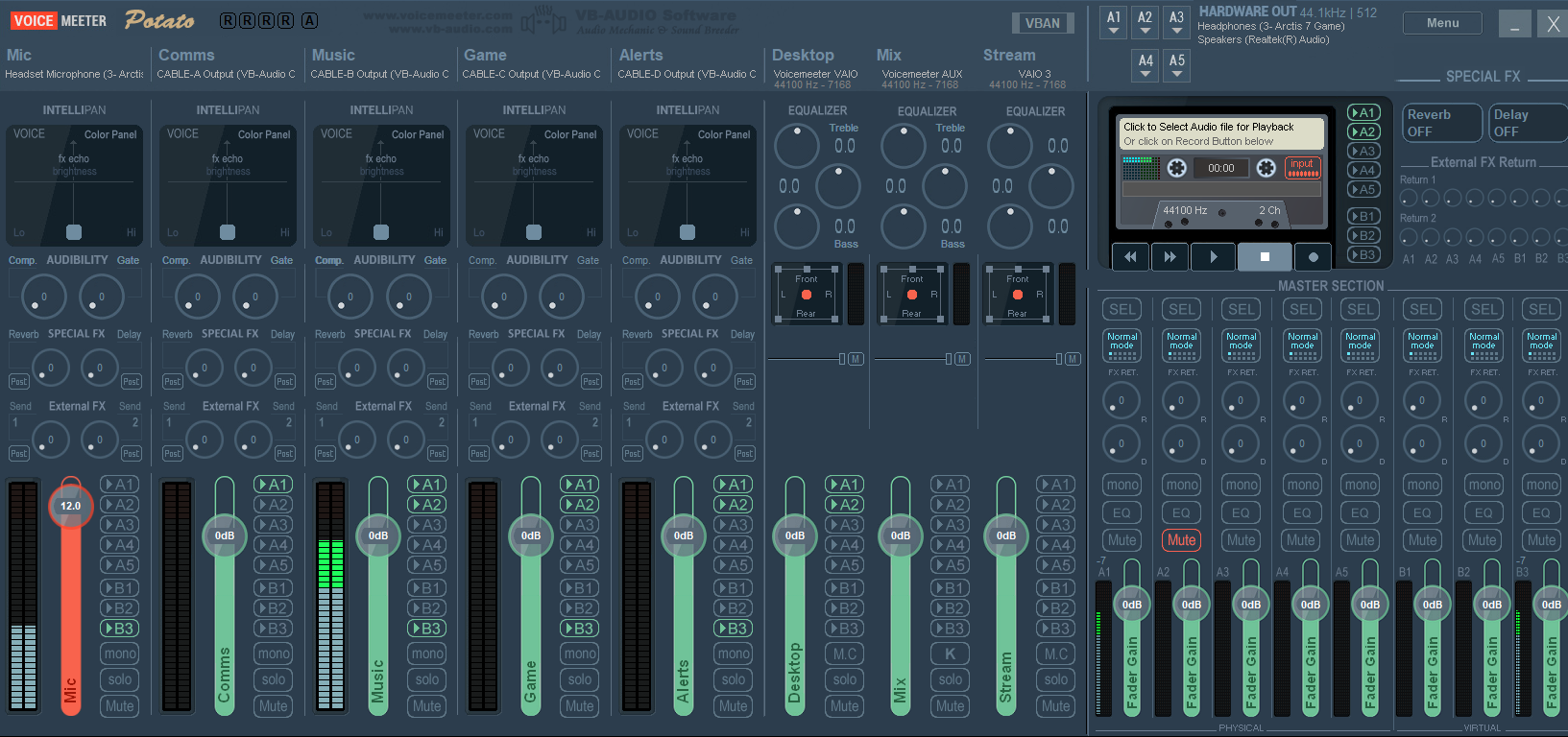
Task: Solo the Comms strip
Action: click(274, 679)
